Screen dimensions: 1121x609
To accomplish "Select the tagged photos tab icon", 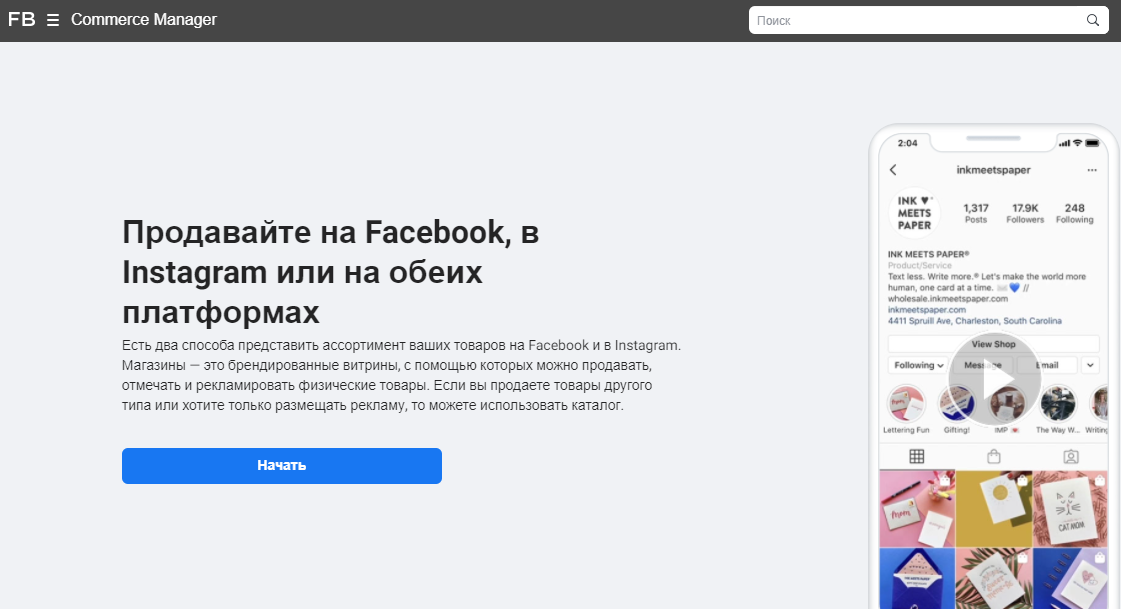I will [x=1070, y=456].
